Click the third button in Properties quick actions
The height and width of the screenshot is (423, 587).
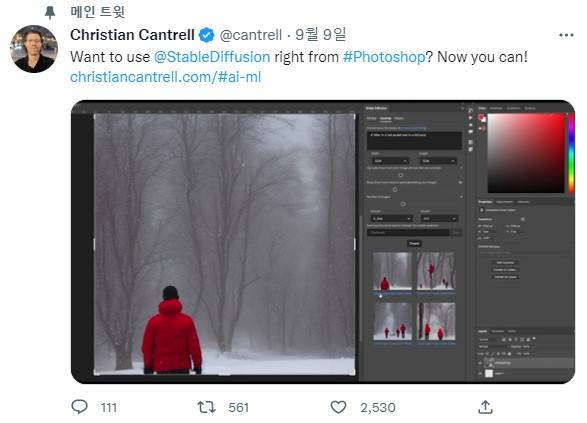505,277
